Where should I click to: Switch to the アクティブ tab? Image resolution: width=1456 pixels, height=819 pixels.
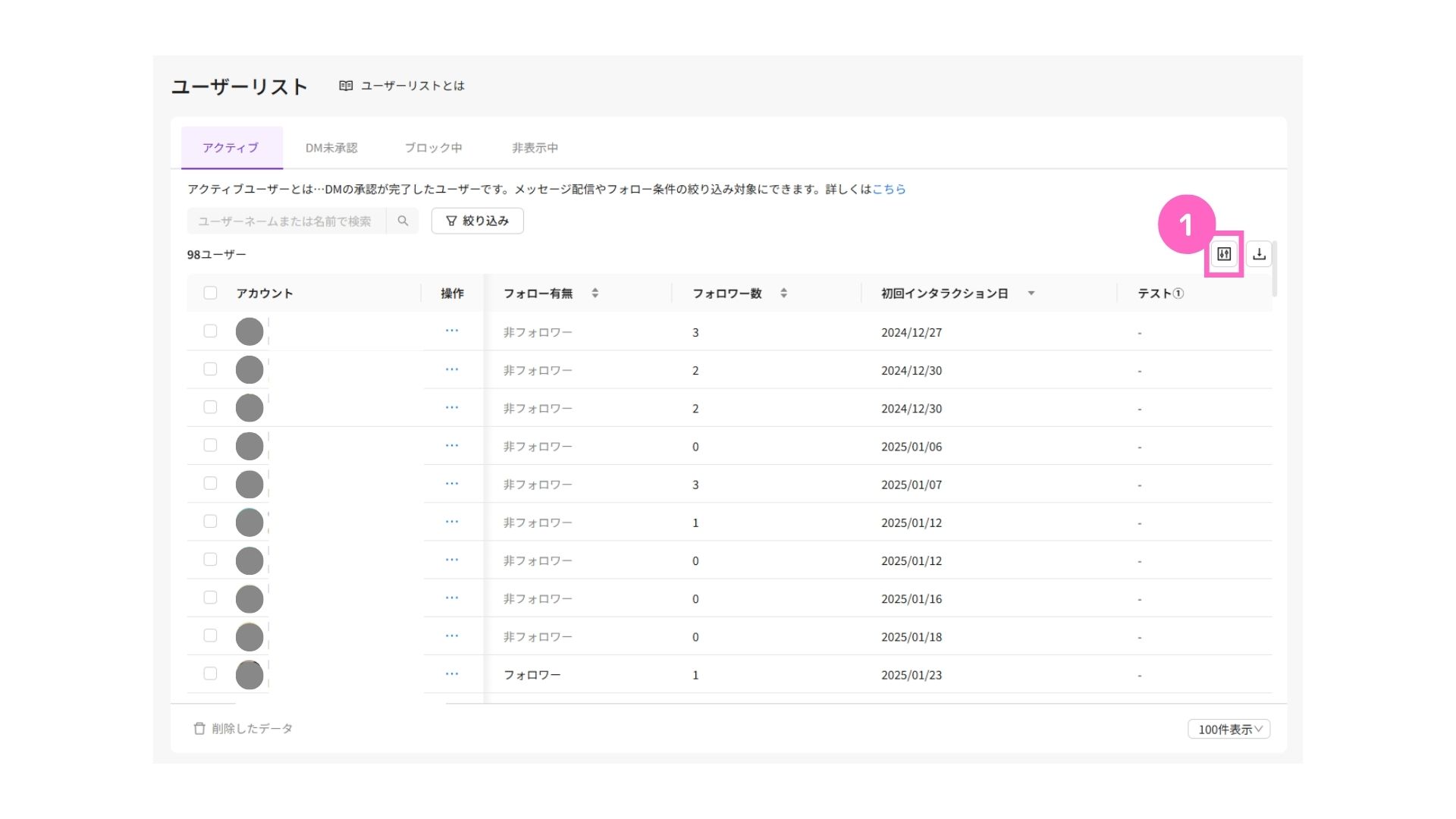pyautogui.click(x=231, y=148)
